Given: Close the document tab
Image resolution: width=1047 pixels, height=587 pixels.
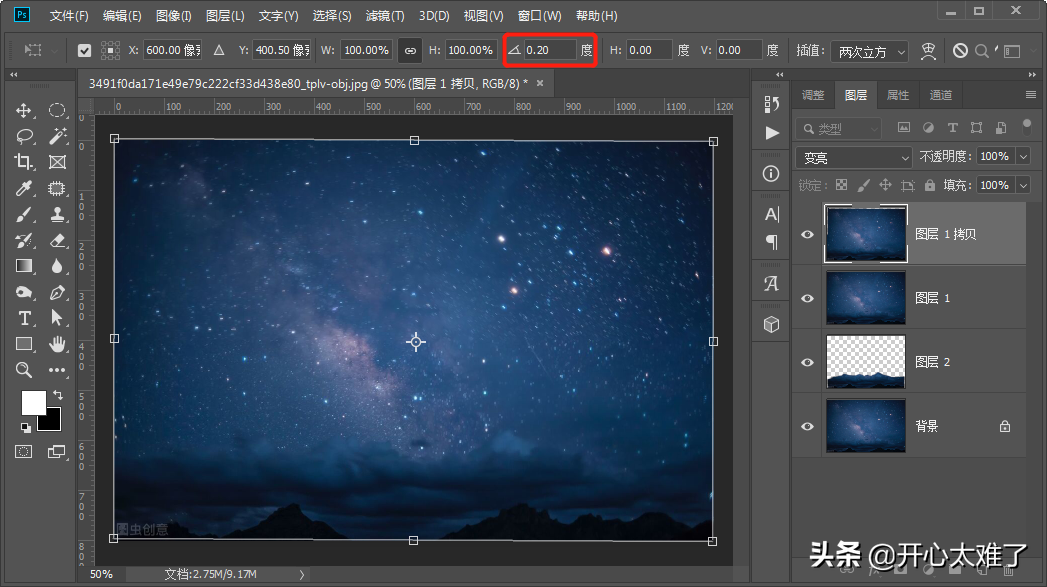Looking at the screenshot, I should point(540,83).
